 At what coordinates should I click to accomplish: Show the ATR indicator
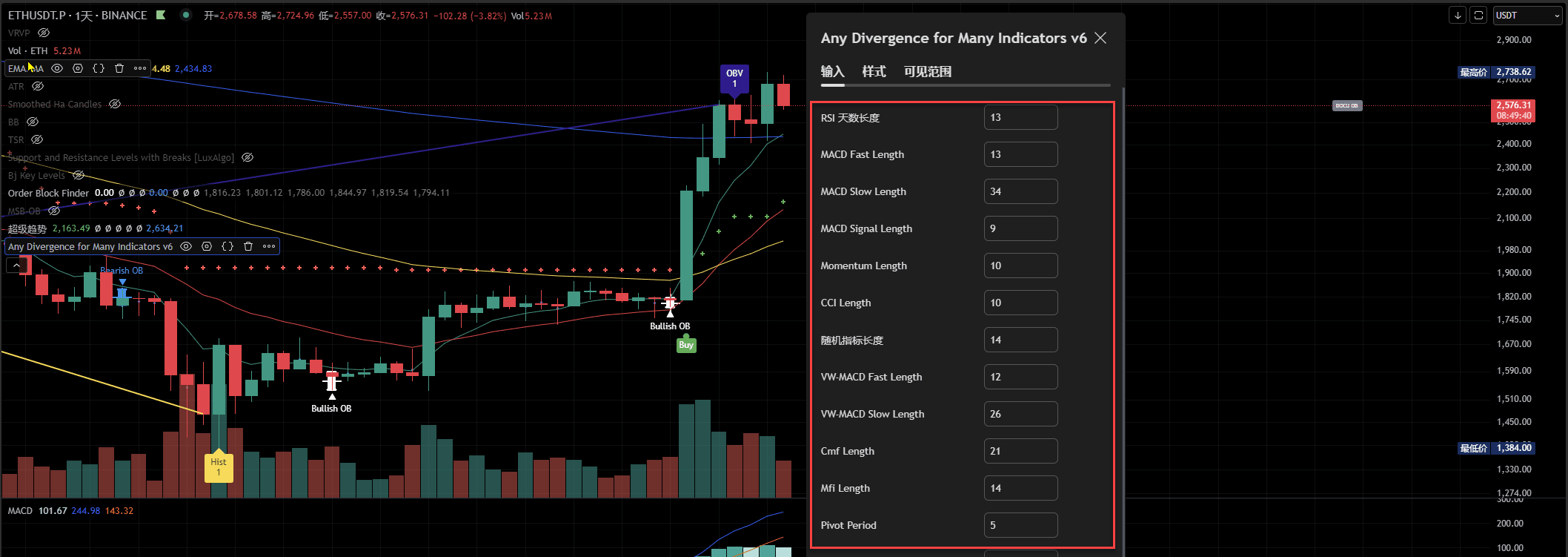coord(38,86)
